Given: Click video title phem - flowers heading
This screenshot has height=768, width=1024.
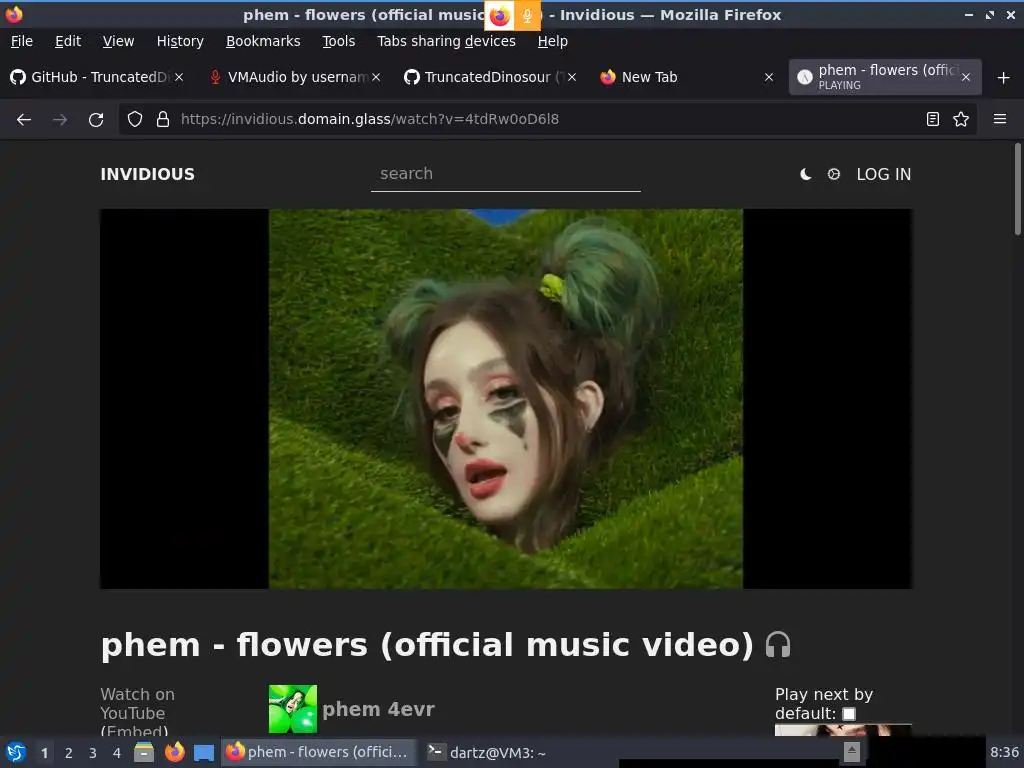Looking at the screenshot, I should tap(428, 645).
